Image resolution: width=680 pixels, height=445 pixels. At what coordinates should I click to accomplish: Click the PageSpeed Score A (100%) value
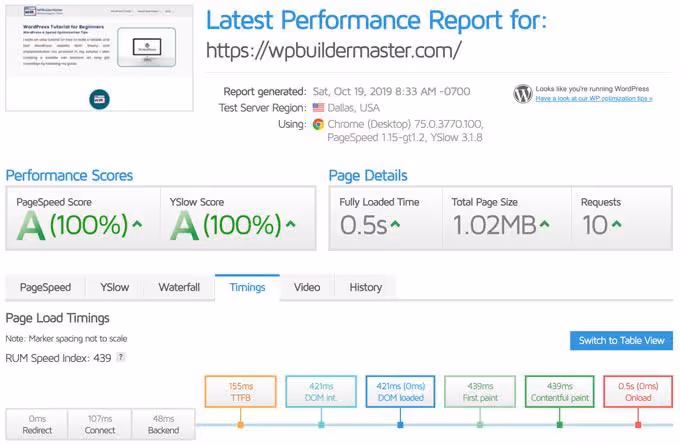[x=72, y=225]
